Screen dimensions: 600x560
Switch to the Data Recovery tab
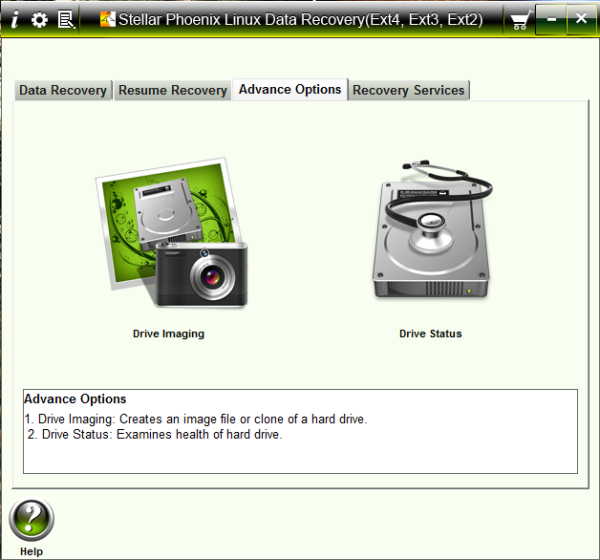[63, 90]
